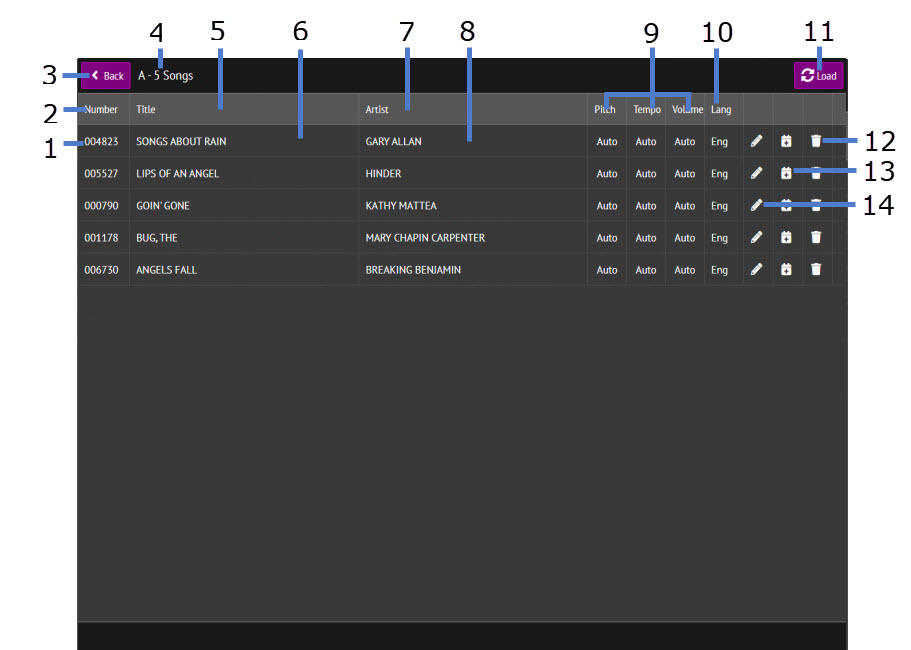Sort by the Artist column header

[377, 110]
